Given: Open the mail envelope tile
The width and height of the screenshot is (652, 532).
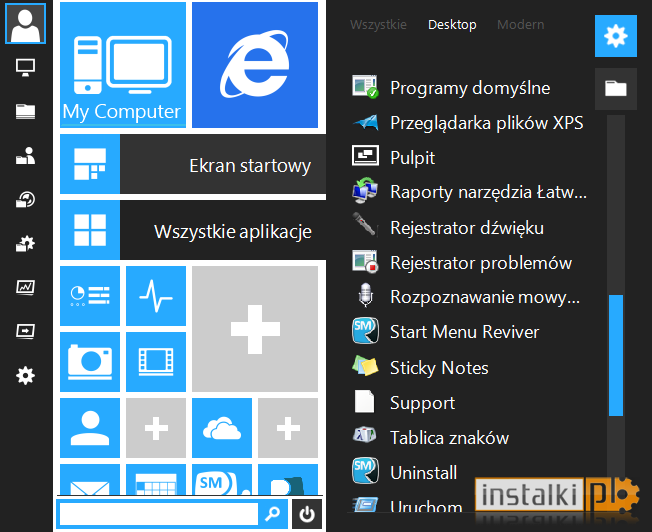Looking at the screenshot, I should tap(90, 479).
